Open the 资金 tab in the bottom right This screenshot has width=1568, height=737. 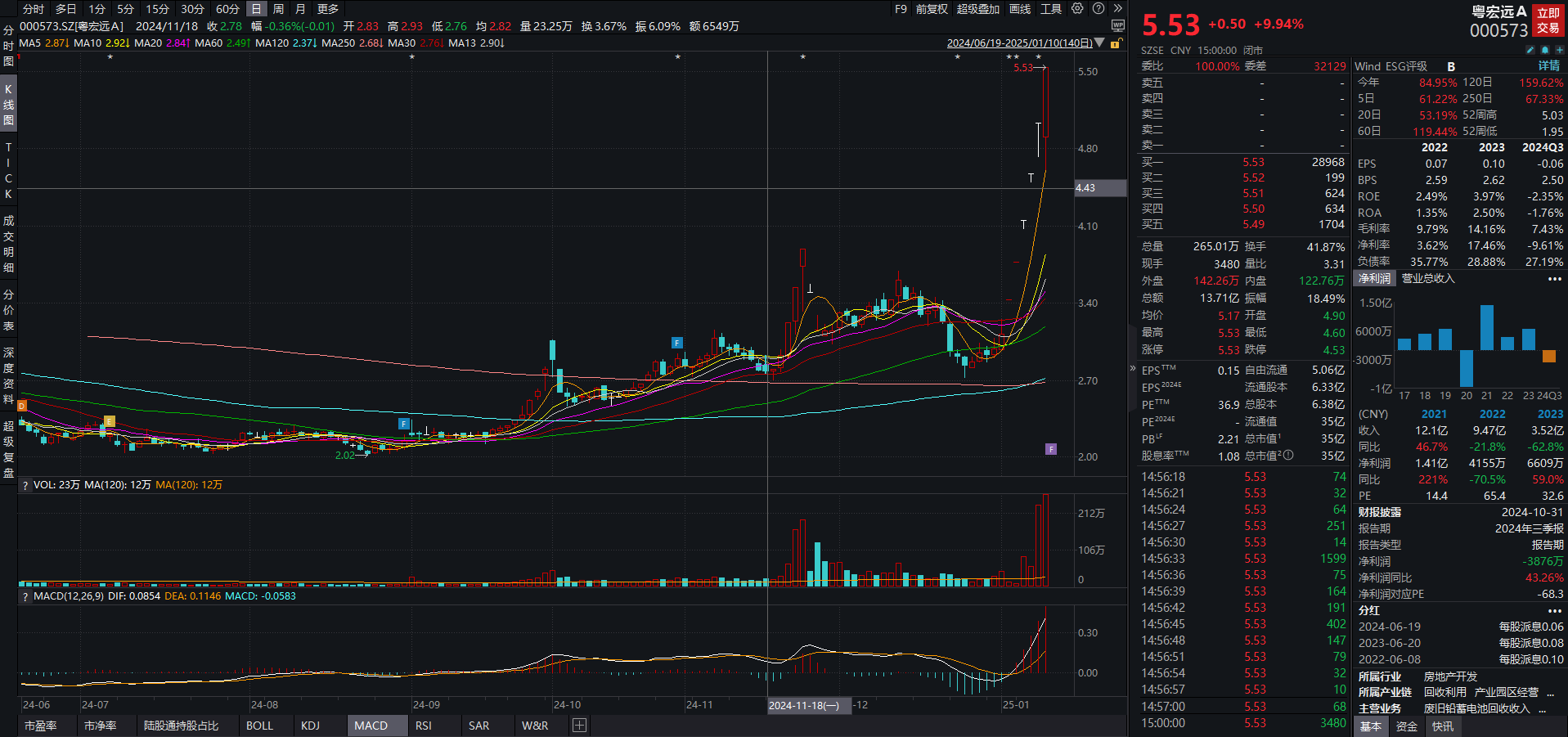pyautogui.click(x=1406, y=726)
